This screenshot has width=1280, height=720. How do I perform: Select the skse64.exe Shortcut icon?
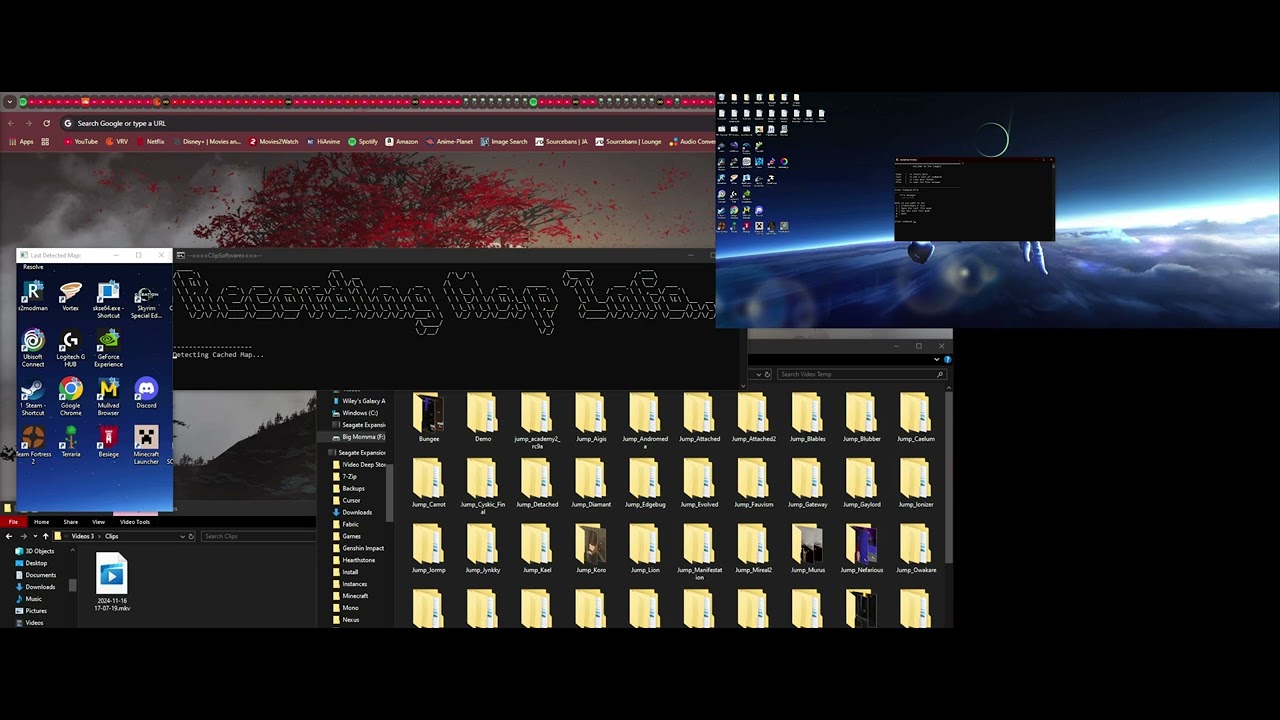pos(108,300)
